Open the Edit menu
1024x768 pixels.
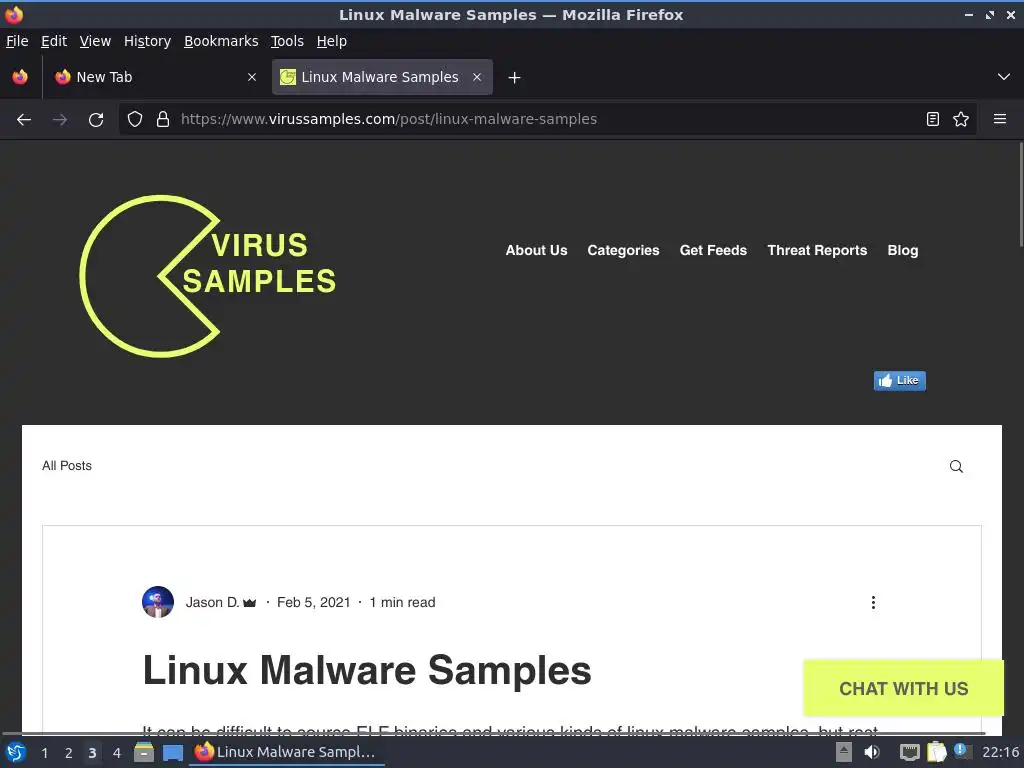tap(54, 41)
